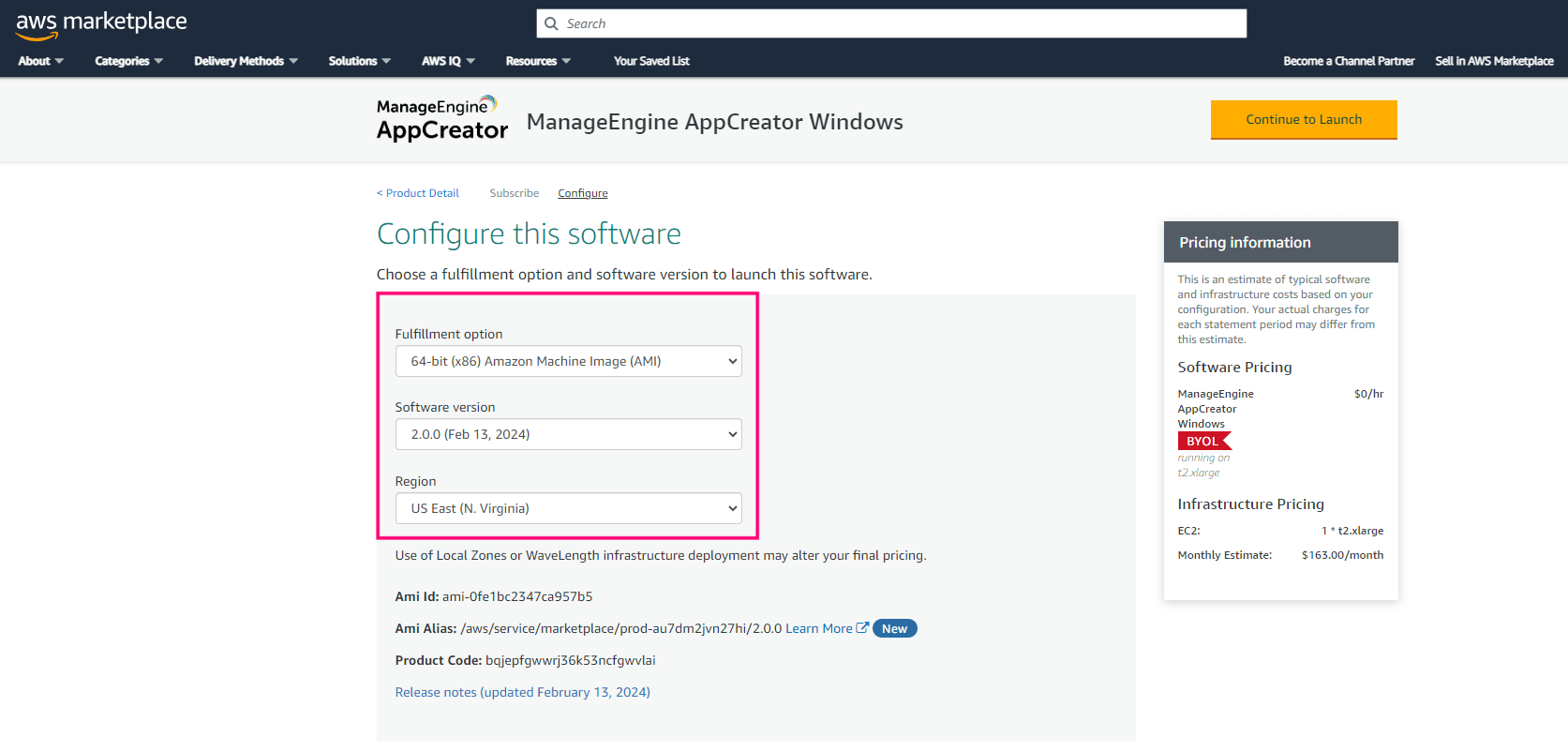Click Sell in AWS Marketplace

click(x=1494, y=61)
